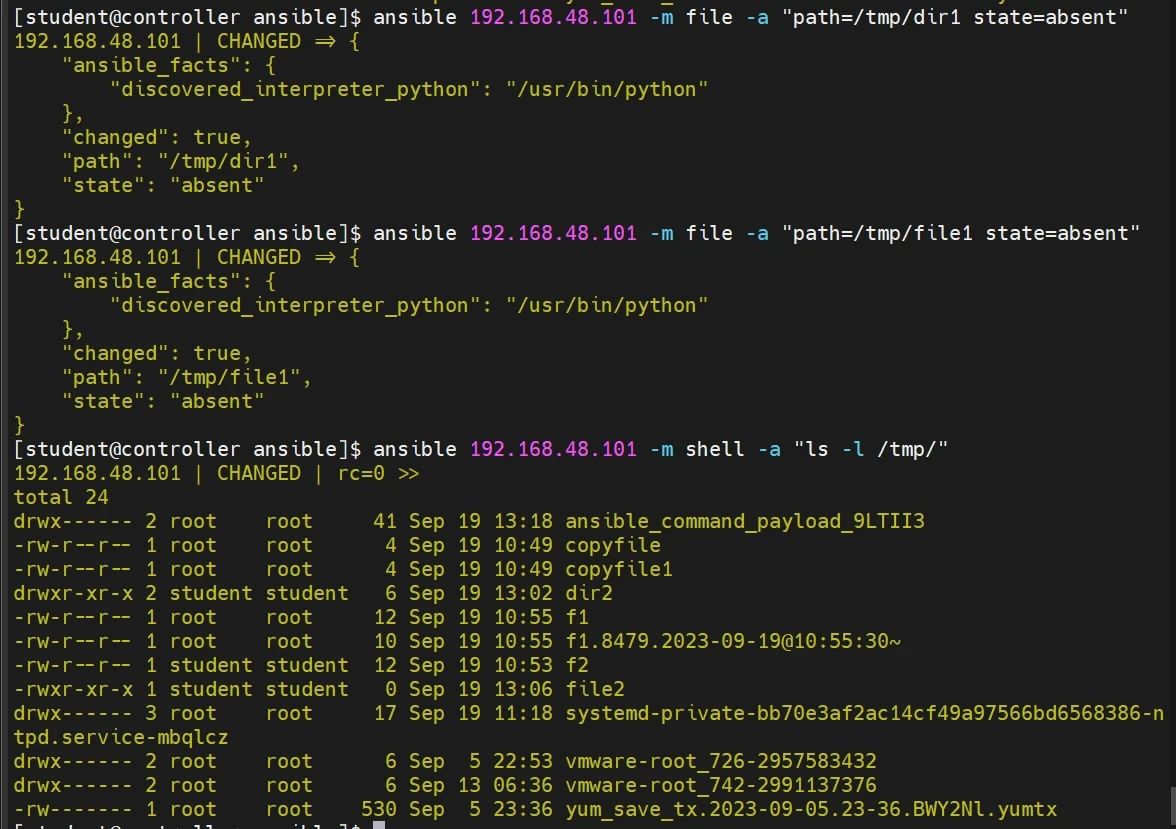1176x829 pixels.
Task: Click "path=/tmp/file1 state=absent" argument text
Action: coord(961,233)
